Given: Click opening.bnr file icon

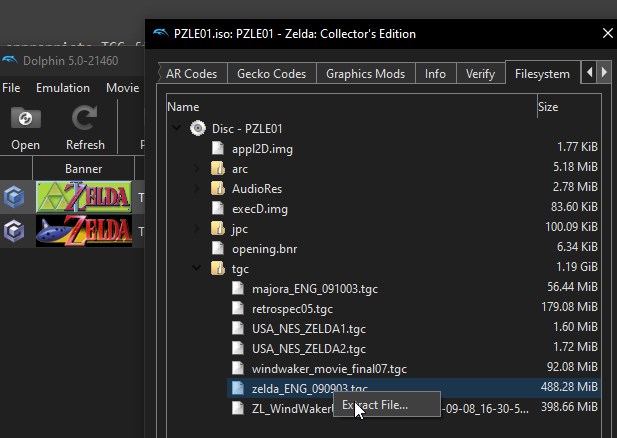Looking at the screenshot, I should (x=218, y=248).
